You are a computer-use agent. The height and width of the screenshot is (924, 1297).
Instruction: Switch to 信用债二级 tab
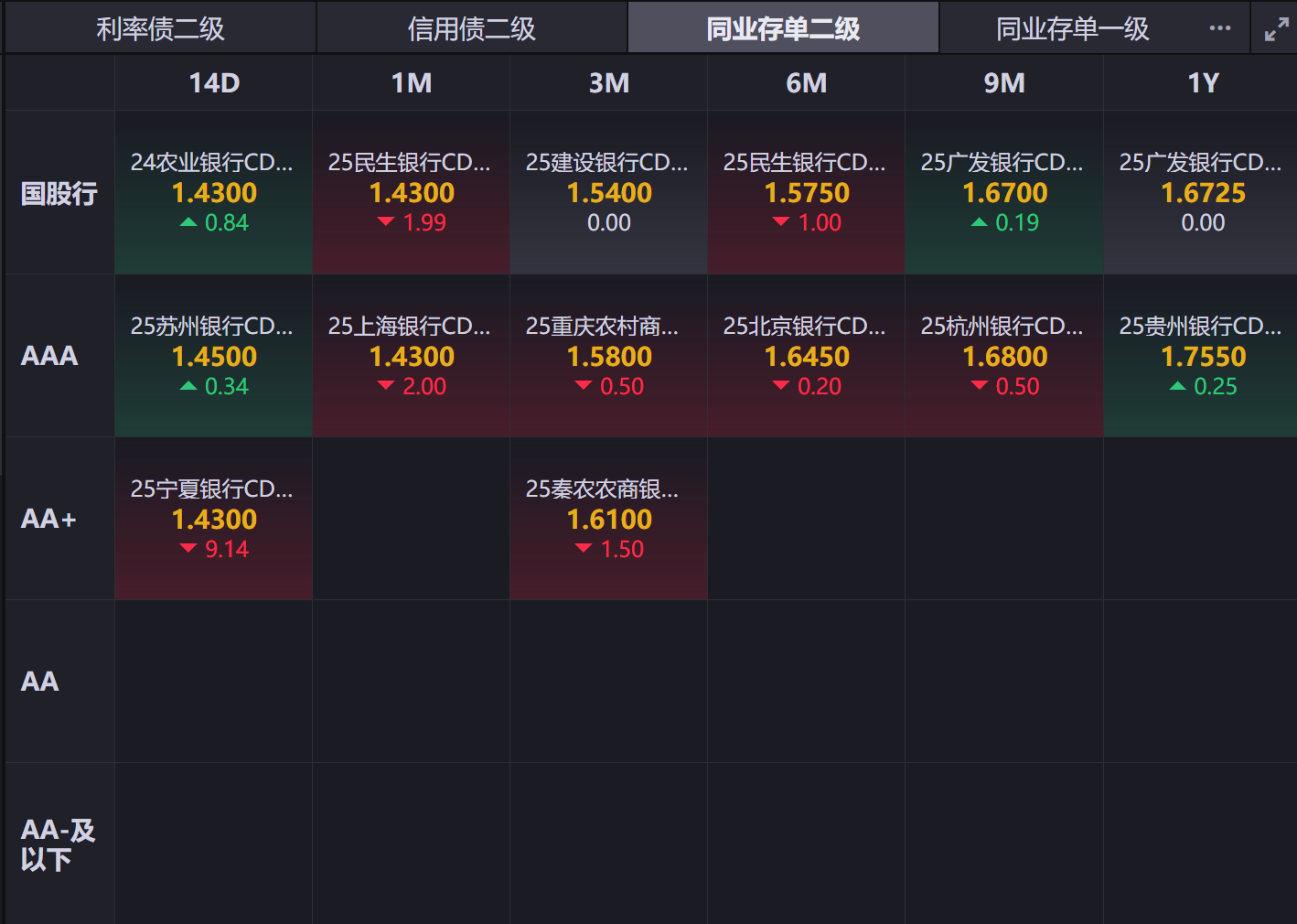472,28
